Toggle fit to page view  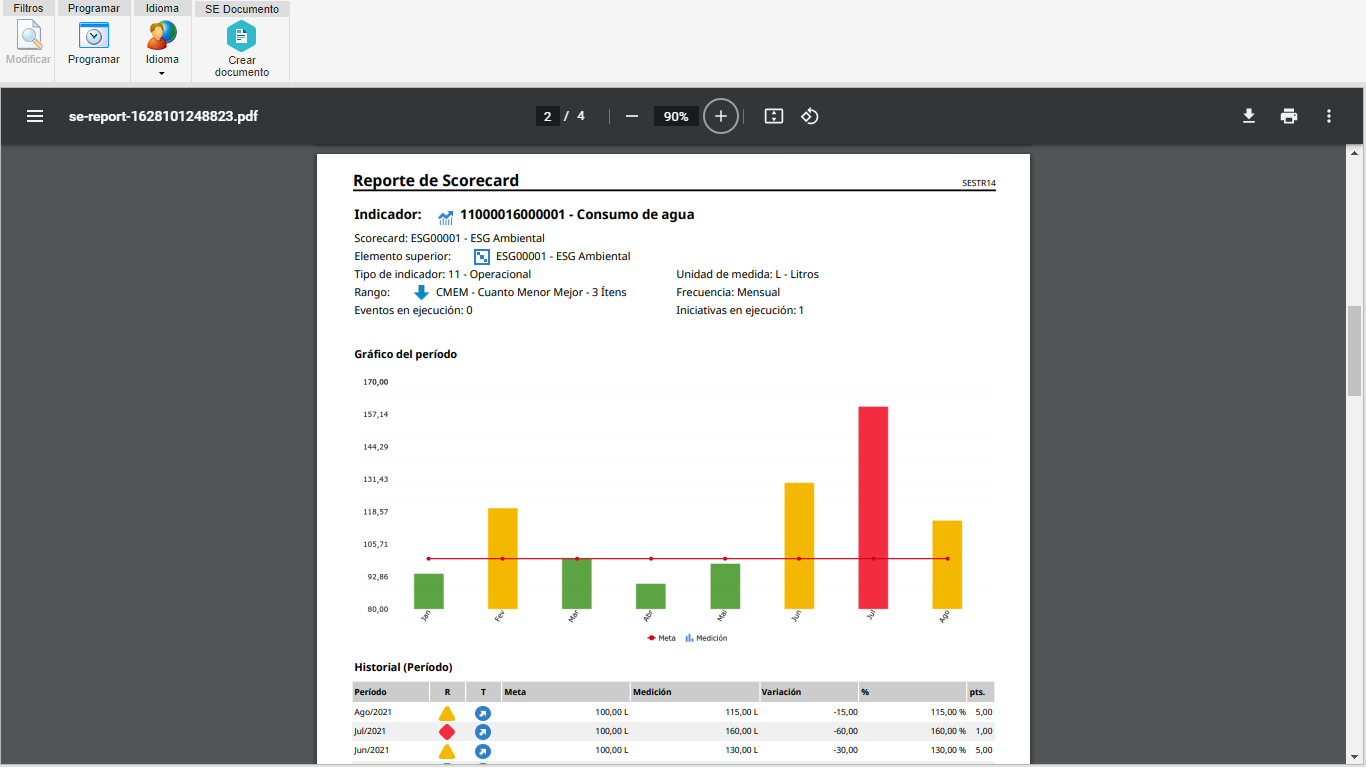[x=773, y=116]
